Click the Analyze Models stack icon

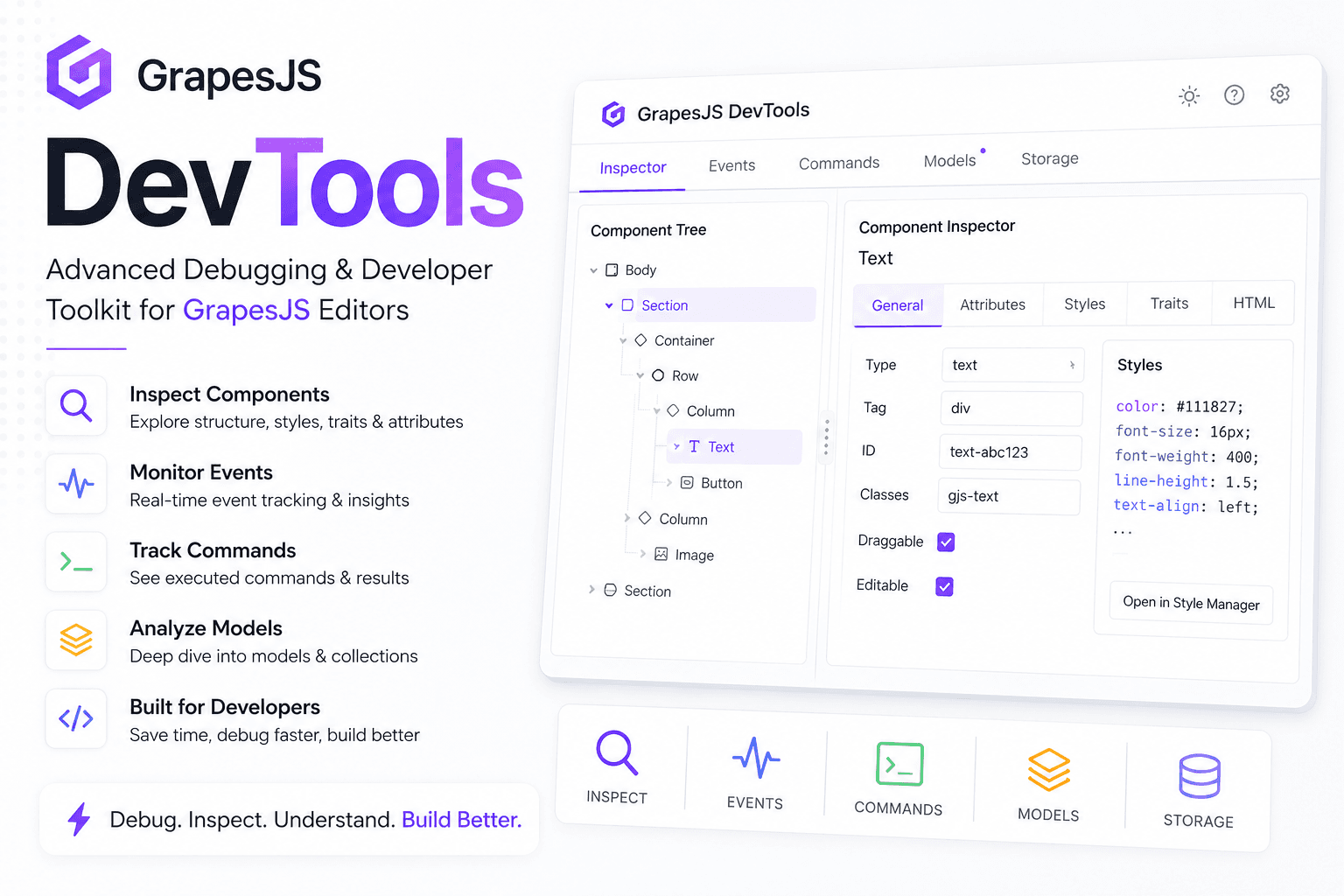tap(76, 640)
